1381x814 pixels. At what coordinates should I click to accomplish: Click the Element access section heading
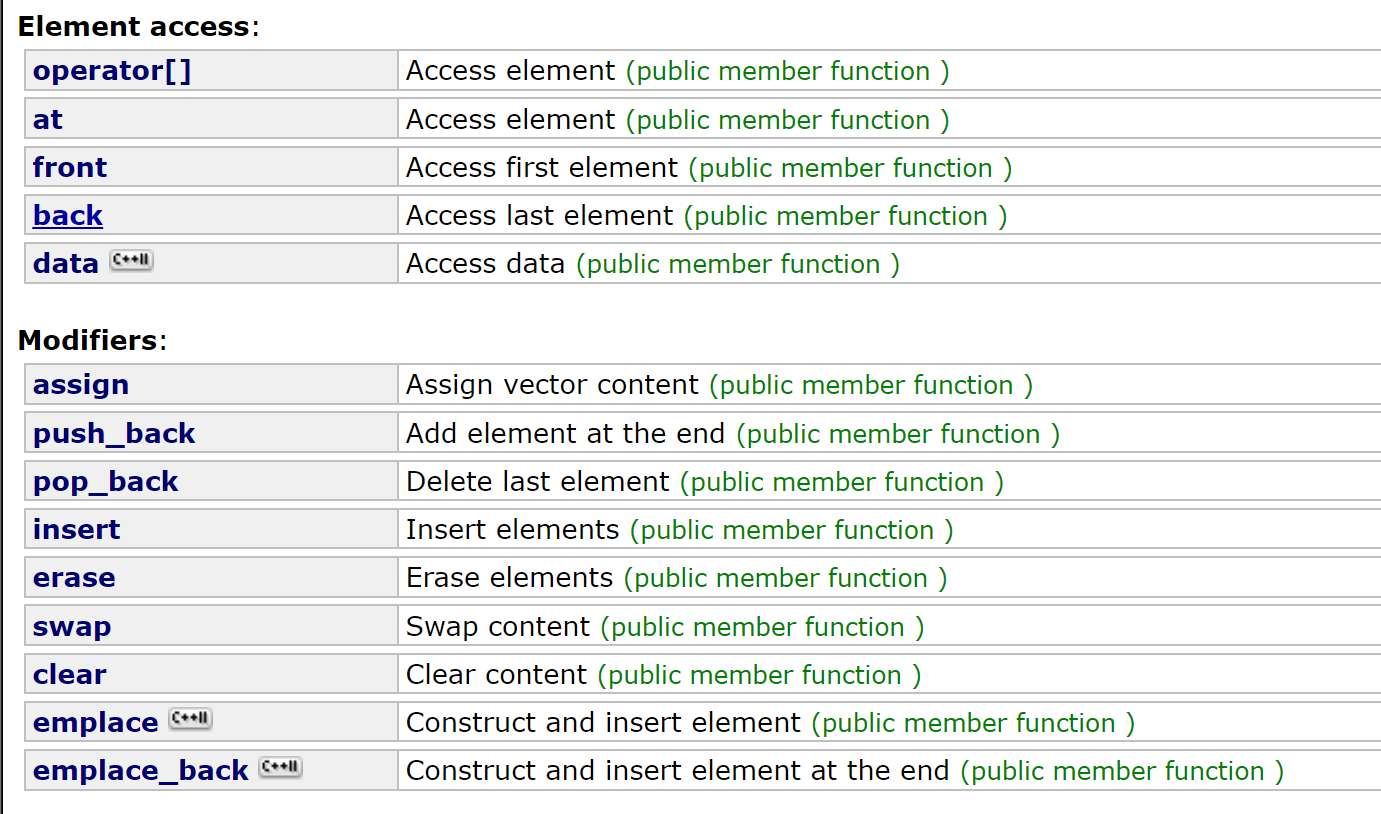(135, 26)
